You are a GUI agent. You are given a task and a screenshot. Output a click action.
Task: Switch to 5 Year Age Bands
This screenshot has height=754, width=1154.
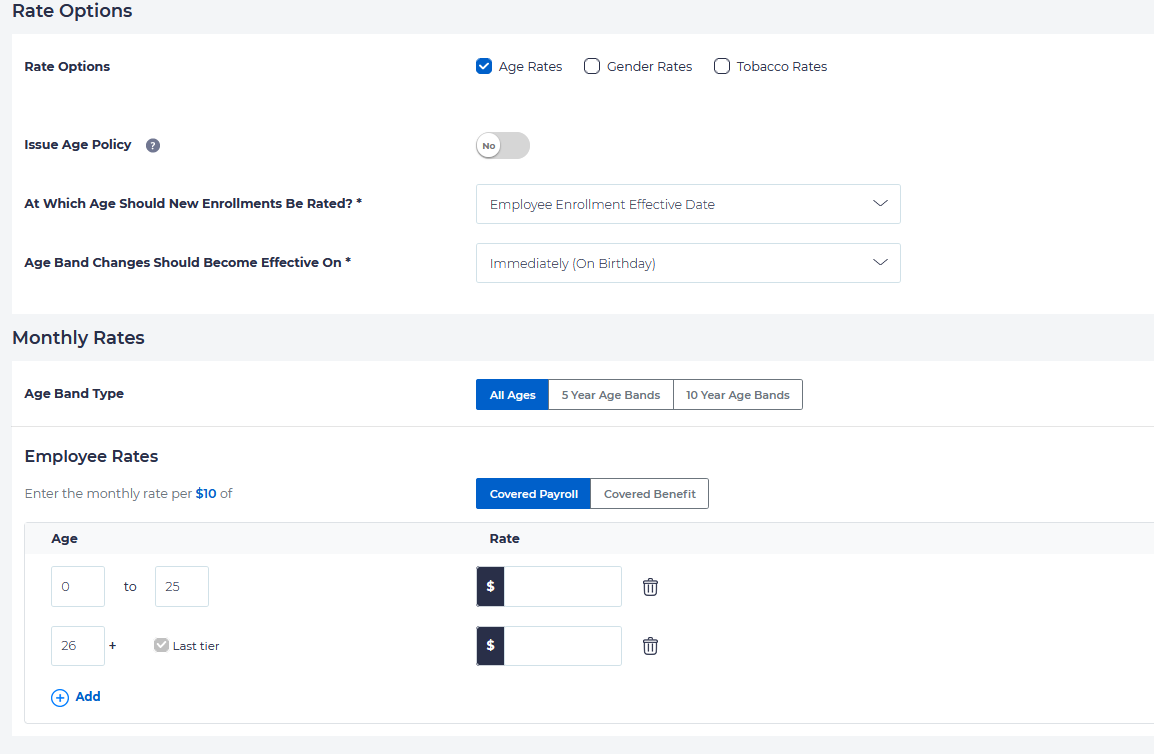pyautogui.click(x=610, y=395)
